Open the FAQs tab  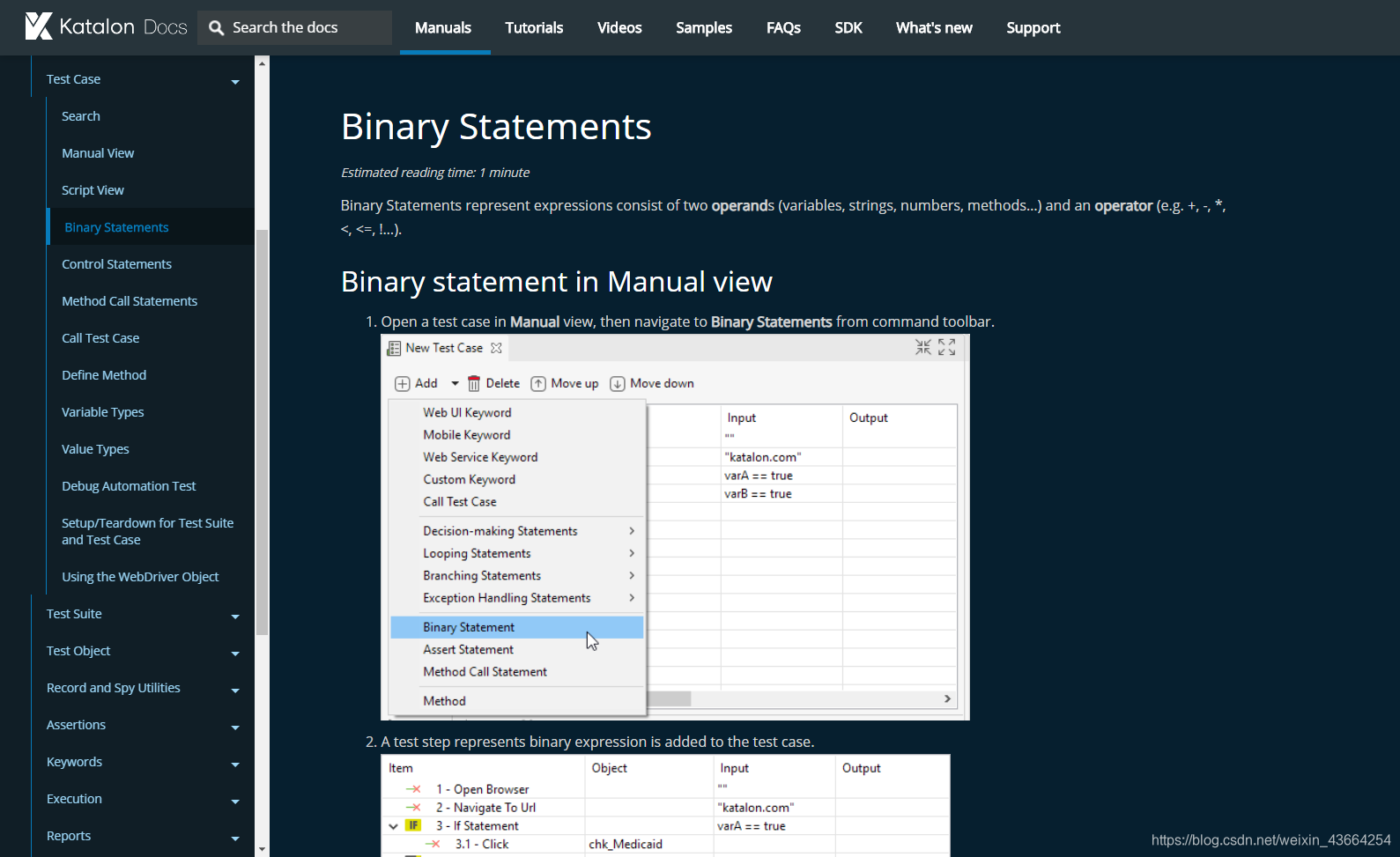point(783,28)
